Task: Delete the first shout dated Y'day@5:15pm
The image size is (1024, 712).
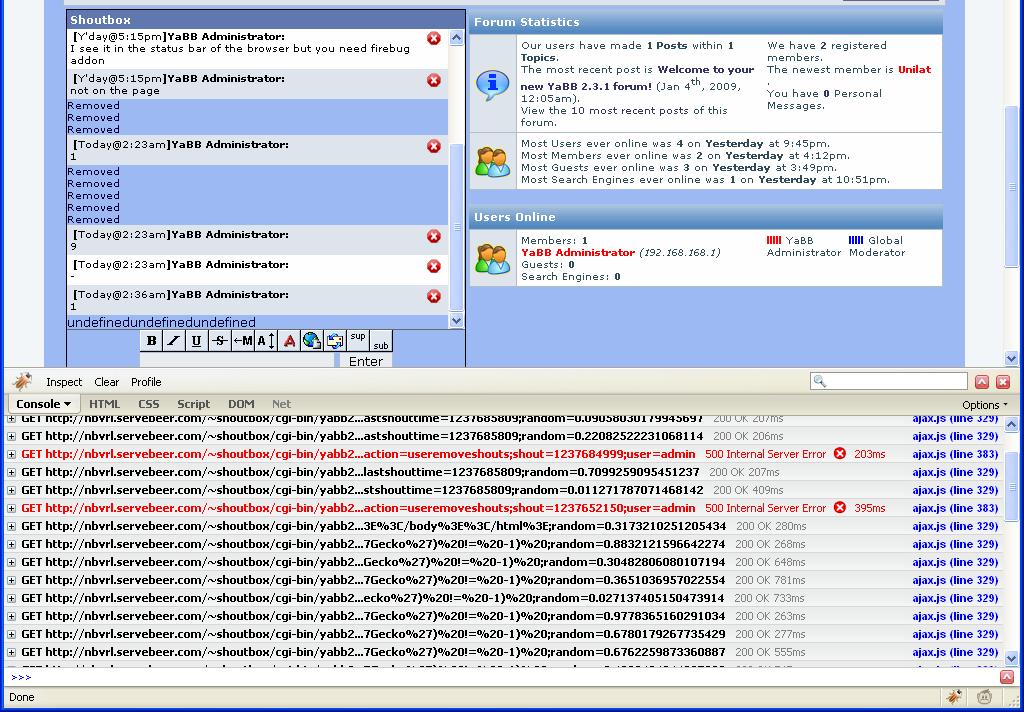Action: pyautogui.click(x=434, y=38)
